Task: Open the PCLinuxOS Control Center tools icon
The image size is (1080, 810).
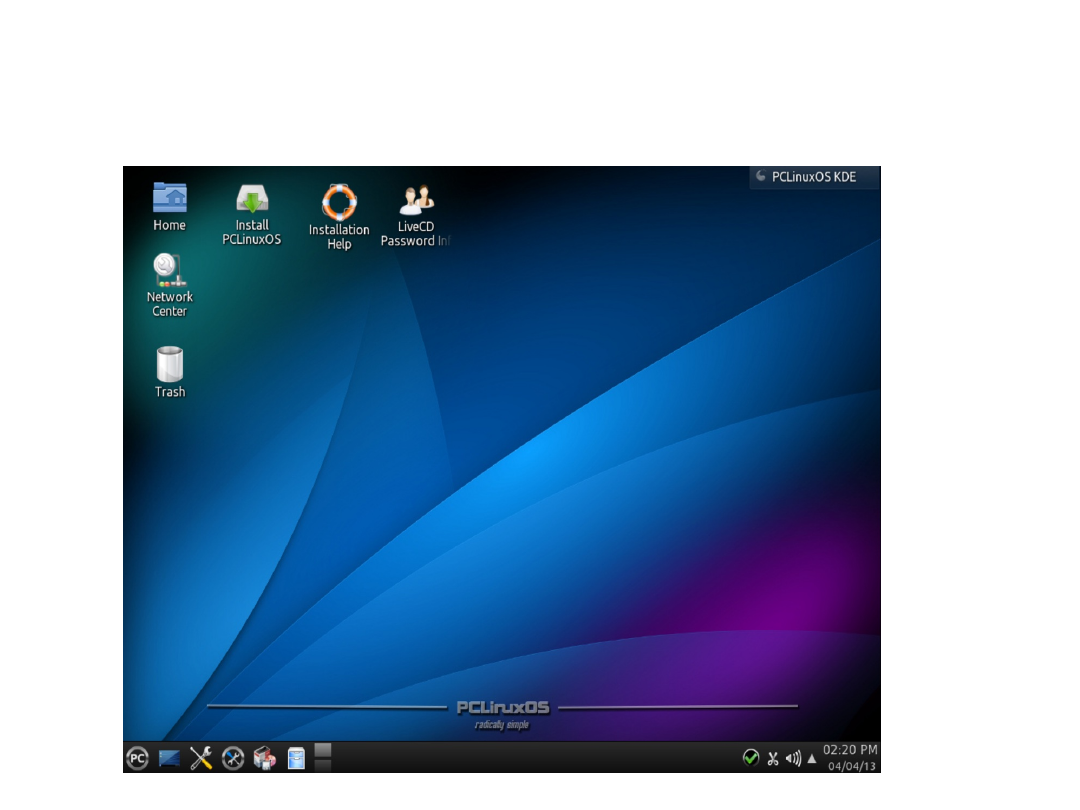Action: click(200, 758)
